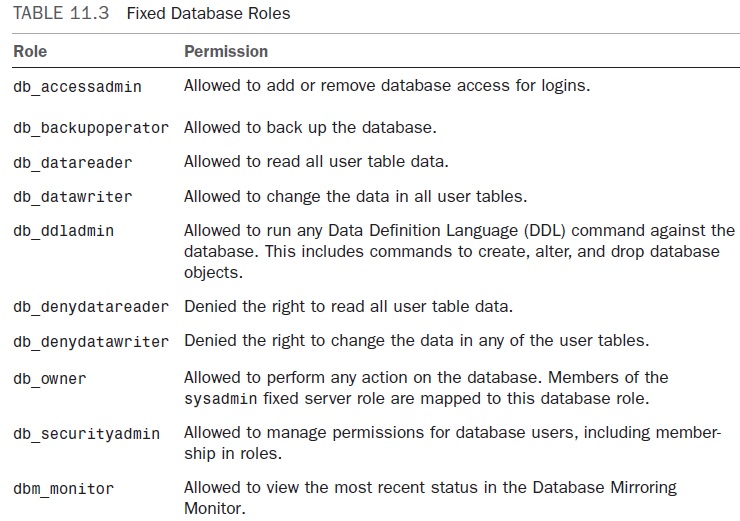Select the db_backupoperator role entry
This screenshot has height=521, width=740.
coord(91,129)
